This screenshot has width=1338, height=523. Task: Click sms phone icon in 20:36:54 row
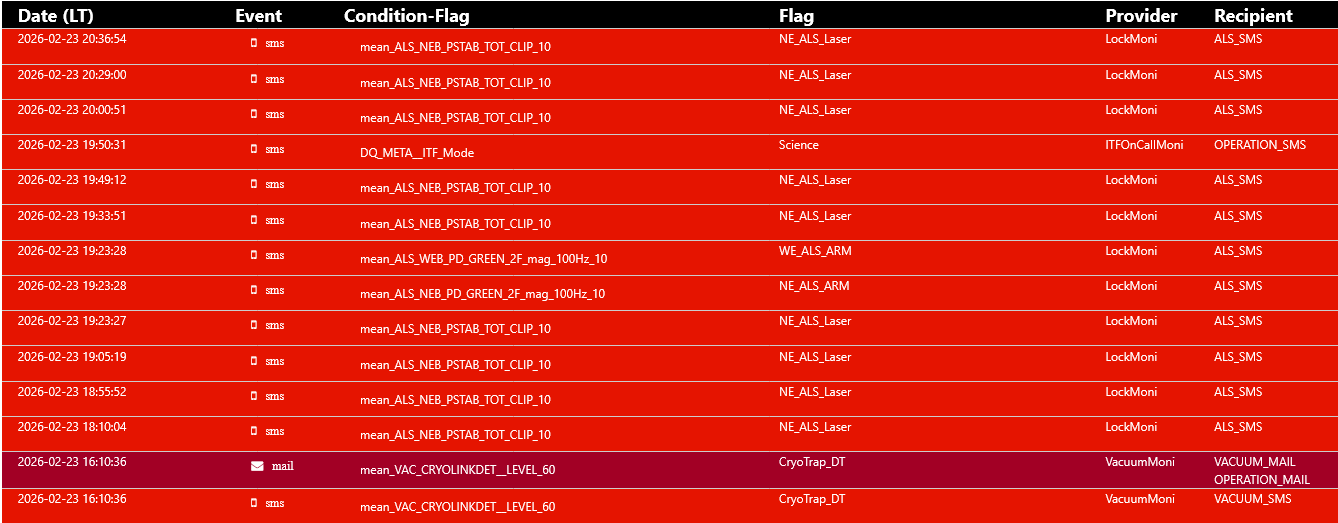click(x=254, y=43)
